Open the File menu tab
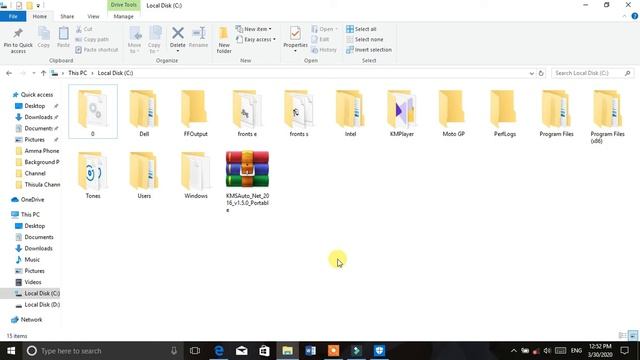Image resolution: width=640 pixels, height=360 pixels. (13, 16)
